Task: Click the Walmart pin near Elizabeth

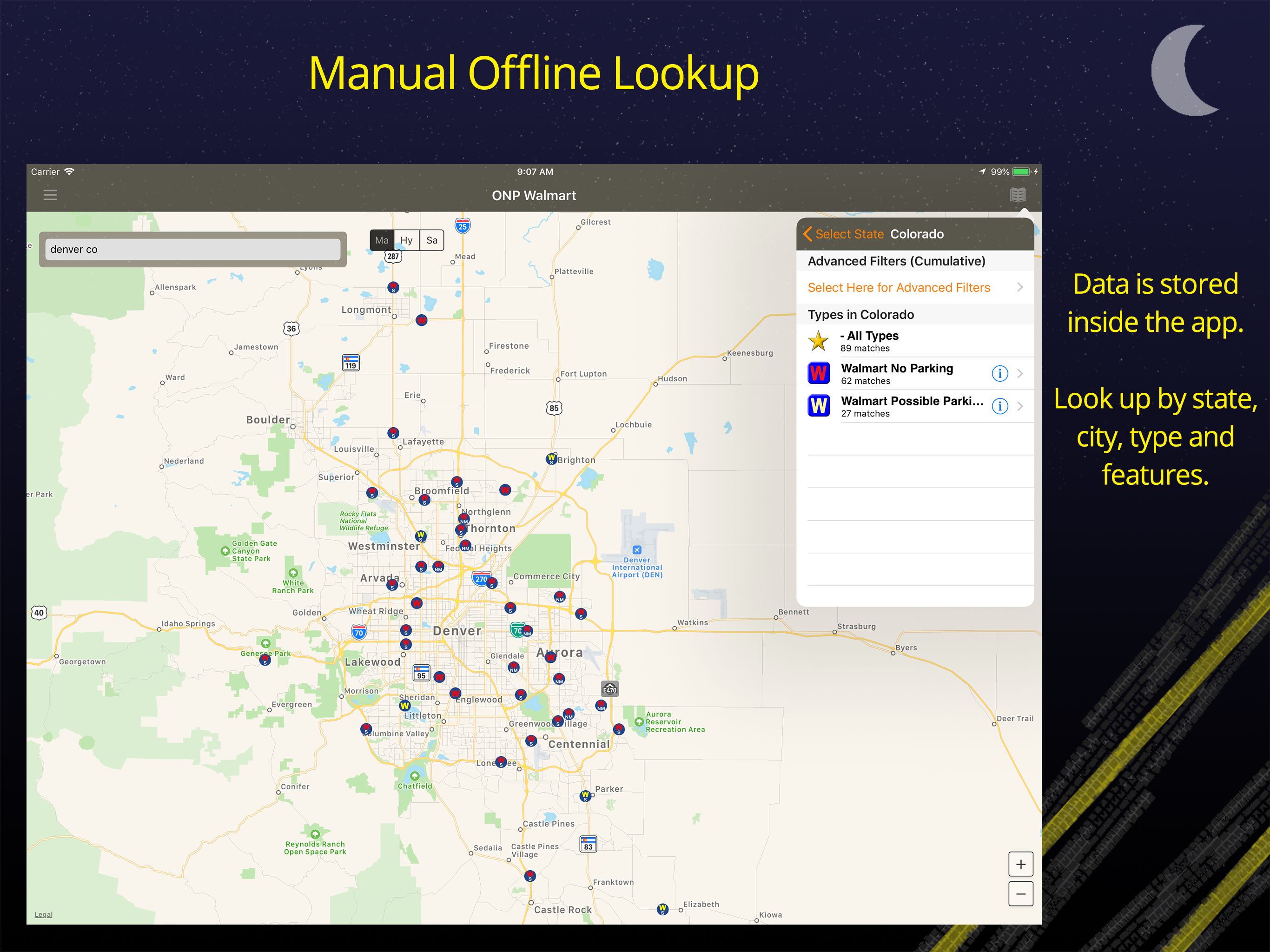Action: (x=662, y=909)
